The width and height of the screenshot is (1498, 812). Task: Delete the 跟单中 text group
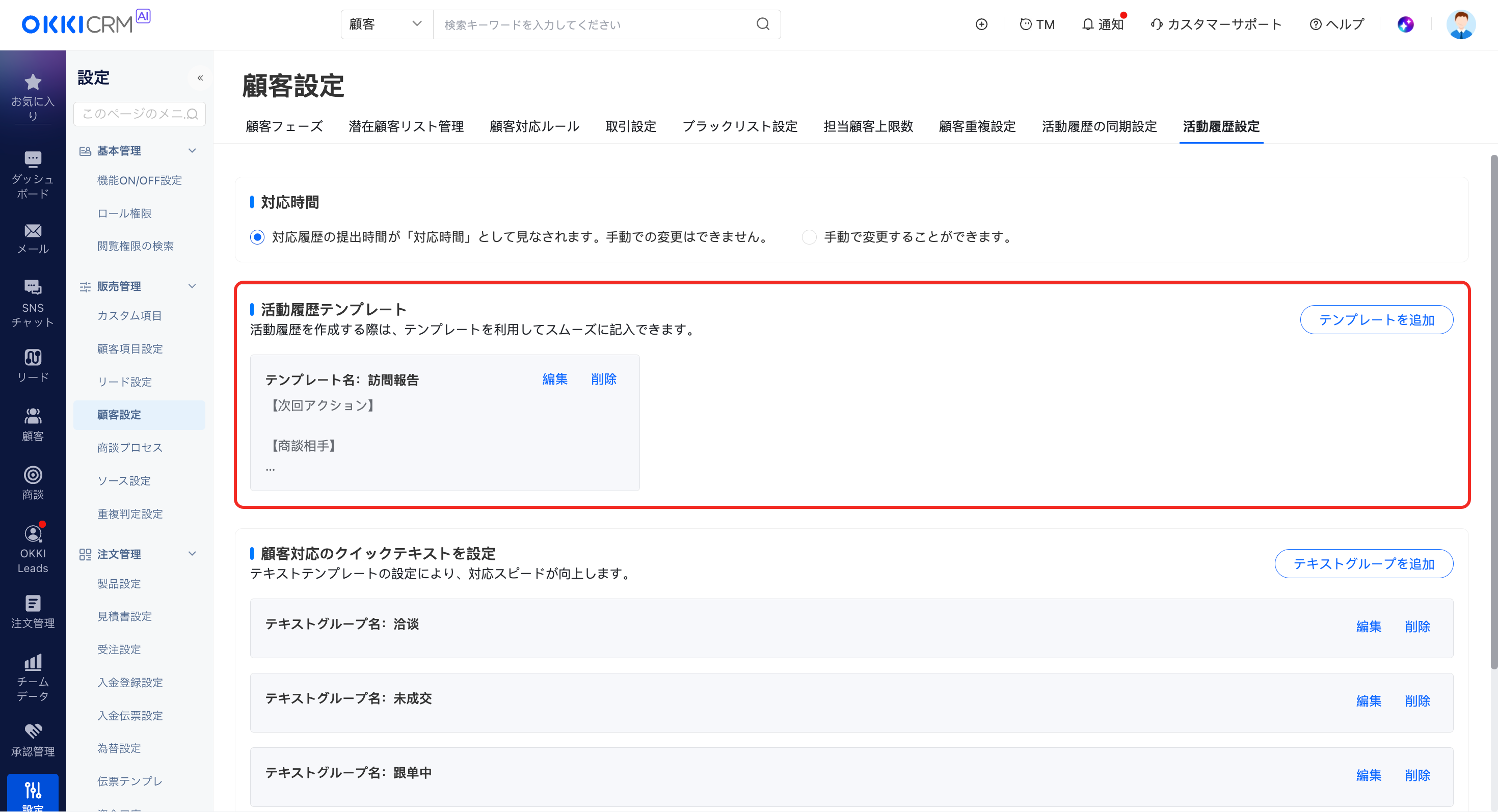pyautogui.click(x=1417, y=775)
